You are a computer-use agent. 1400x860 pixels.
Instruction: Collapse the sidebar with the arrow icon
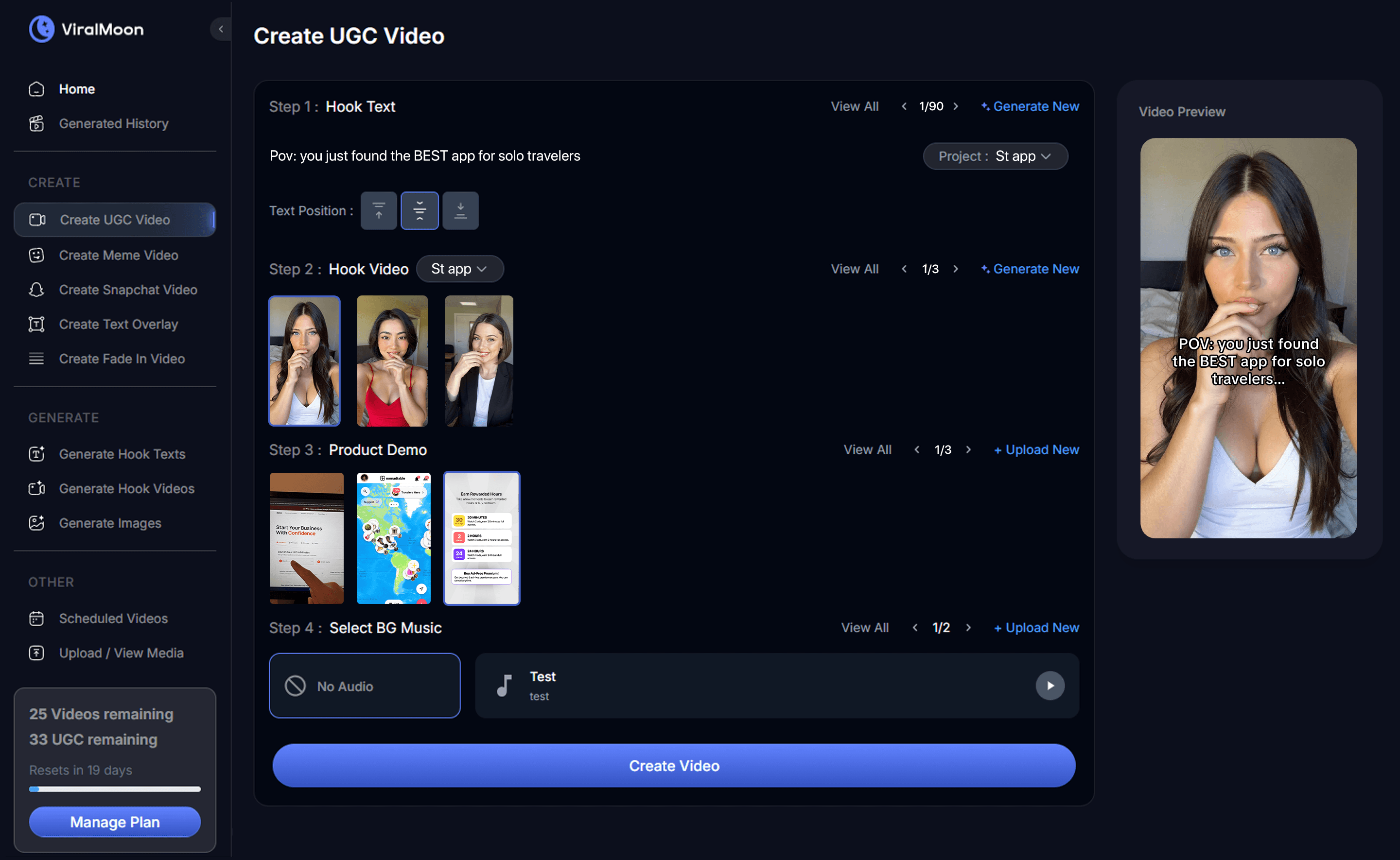tap(221, 29)
